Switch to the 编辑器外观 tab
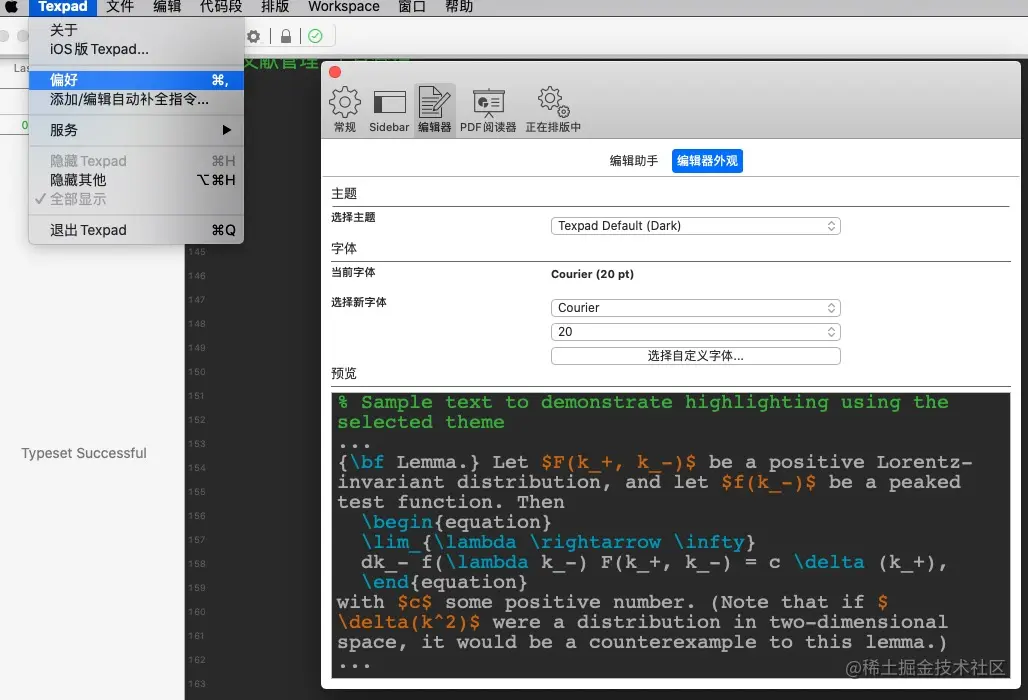Screen dimensions: 1028x700 (707, 161)
